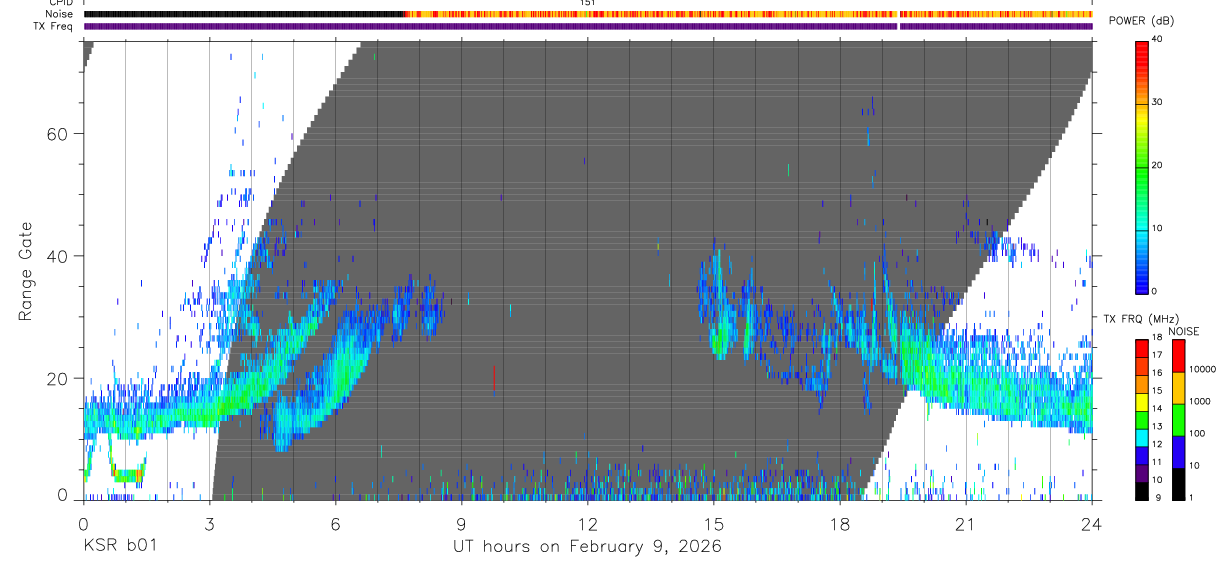Click the "TX FRQ (MHz)" legend title
Viewport: 1228px width, 567px height.
[x=1139, y=318]
